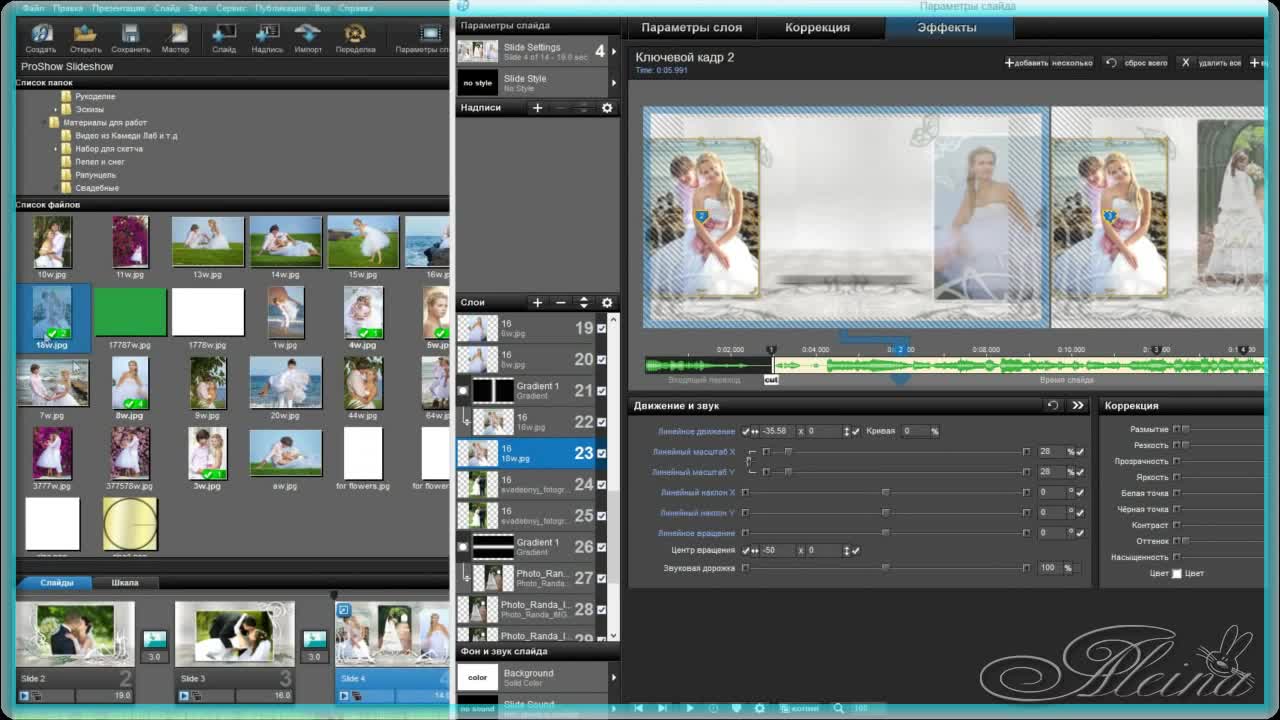1280x720 pixels.
Task: Adjust the Звуковая дорожка volume slider
Action: click(885, 568)
